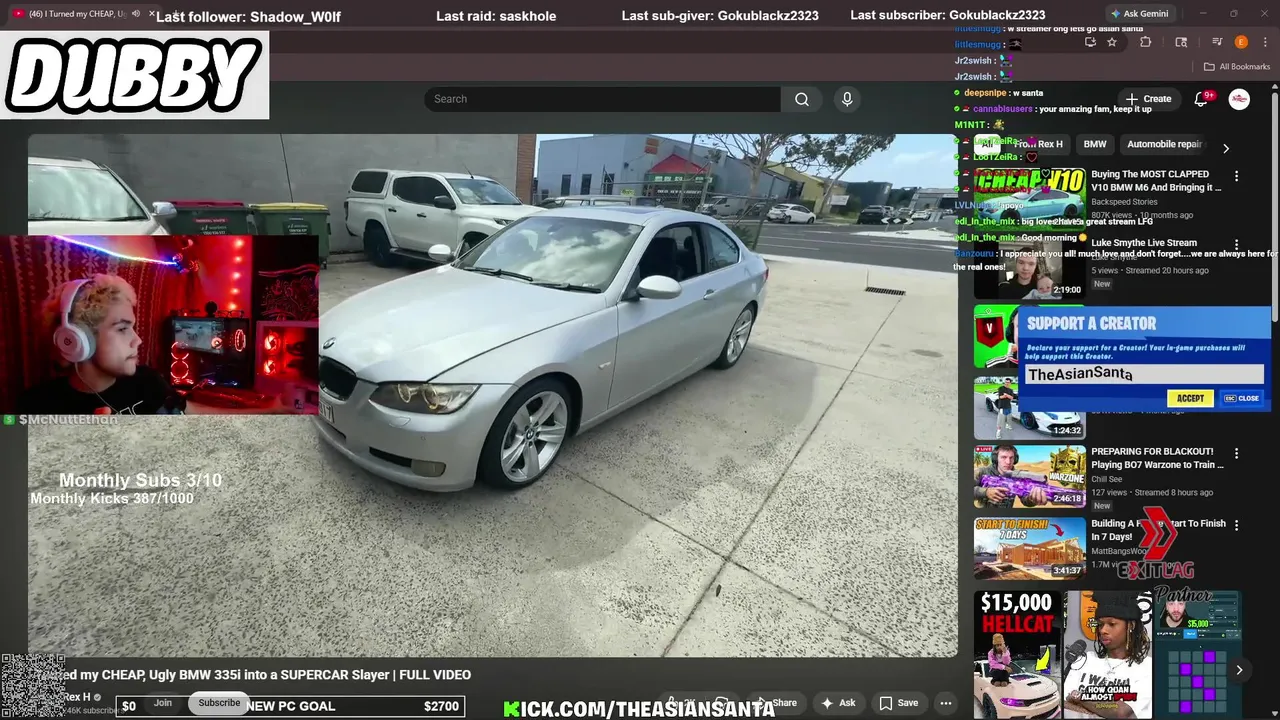Click the Subscribe button under the video
Viewport: 1280px width, 720px height.
219,703
